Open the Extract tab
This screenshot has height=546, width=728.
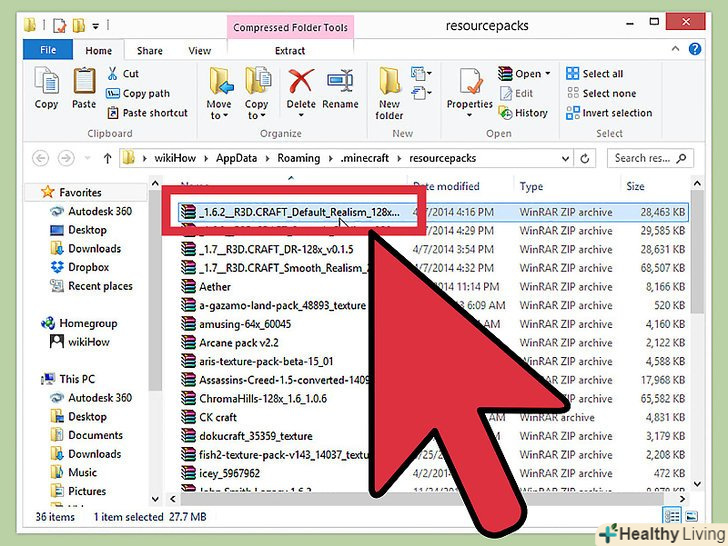coord(290,51)
